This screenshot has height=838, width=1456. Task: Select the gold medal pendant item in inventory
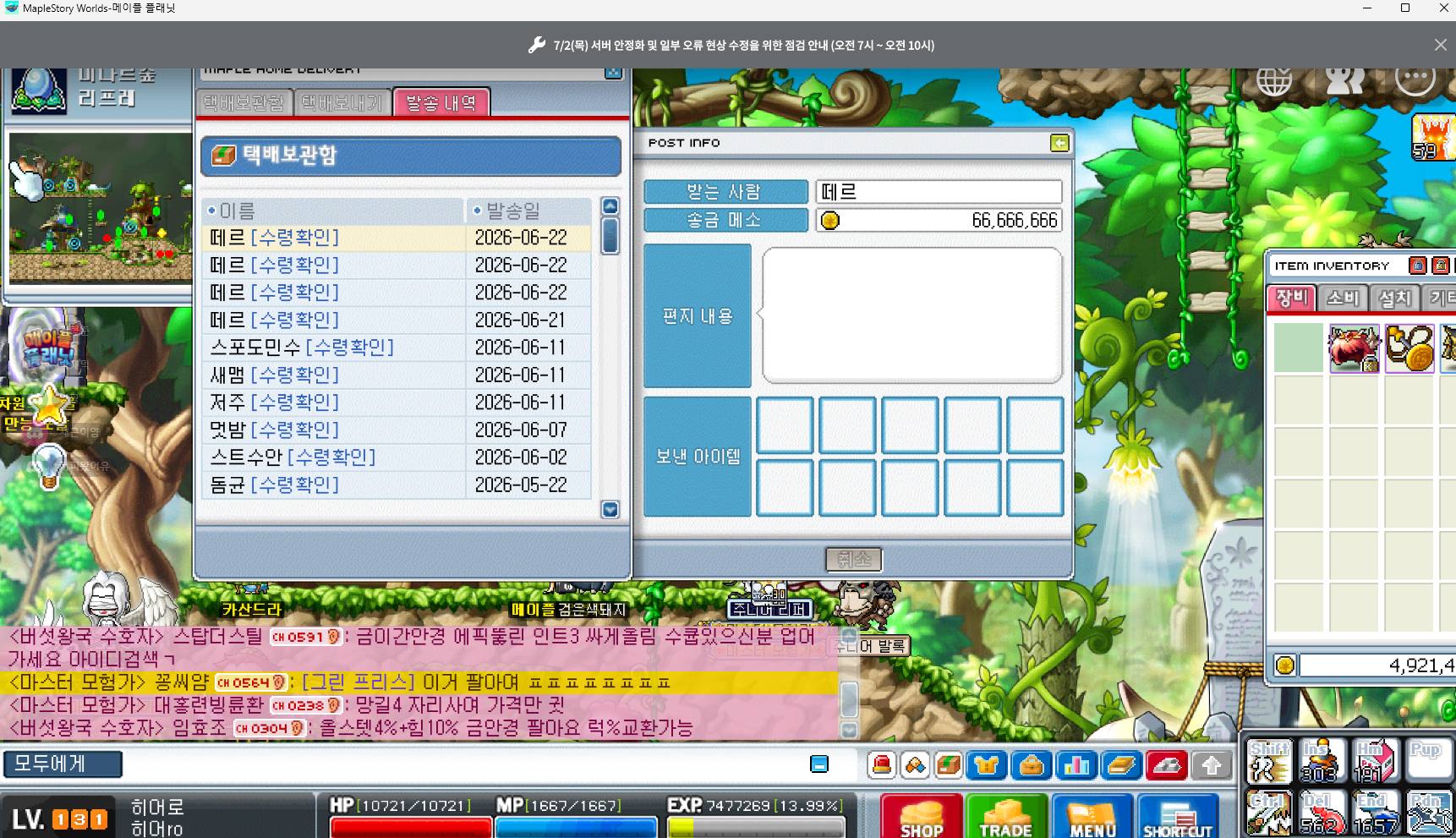click(x=1409, y=348)
